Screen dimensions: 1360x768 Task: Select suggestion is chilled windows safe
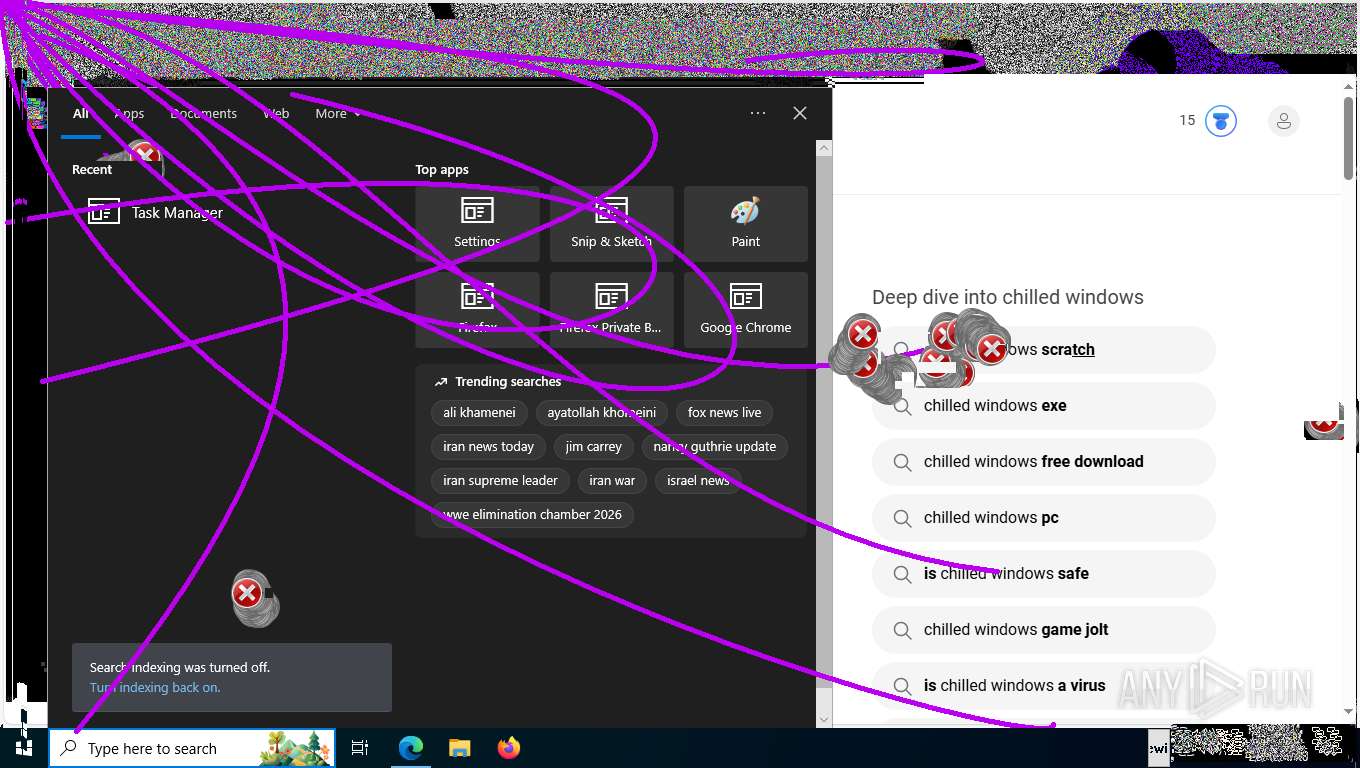click(x=1043, y=574)
